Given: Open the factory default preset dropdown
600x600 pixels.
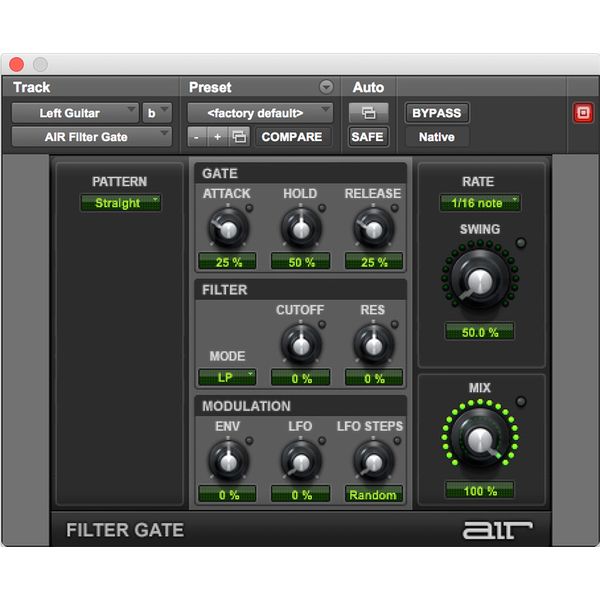Looking at the screenshot, I should point(260,113).
